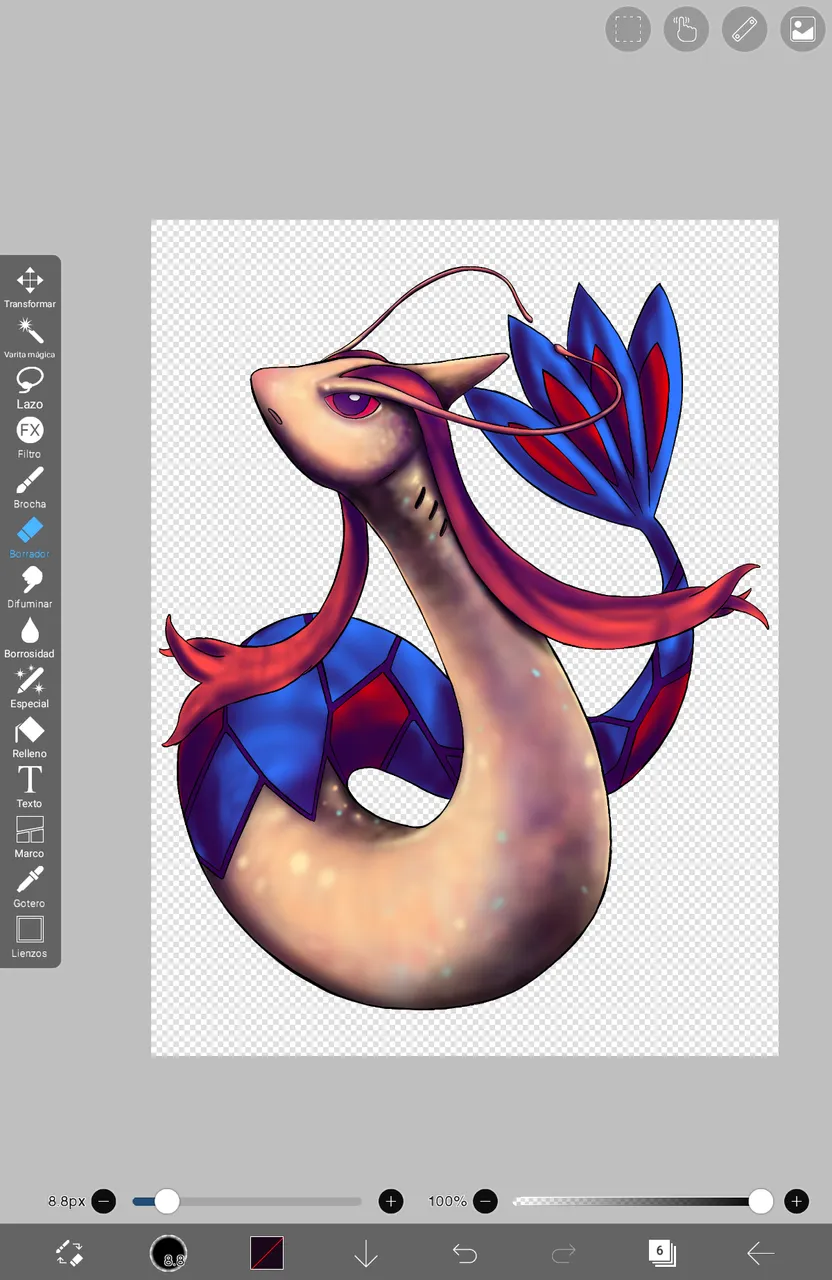Select the Relleno fill tool
Viewport: 832px width, 1280px height.
tap(29, 737)
